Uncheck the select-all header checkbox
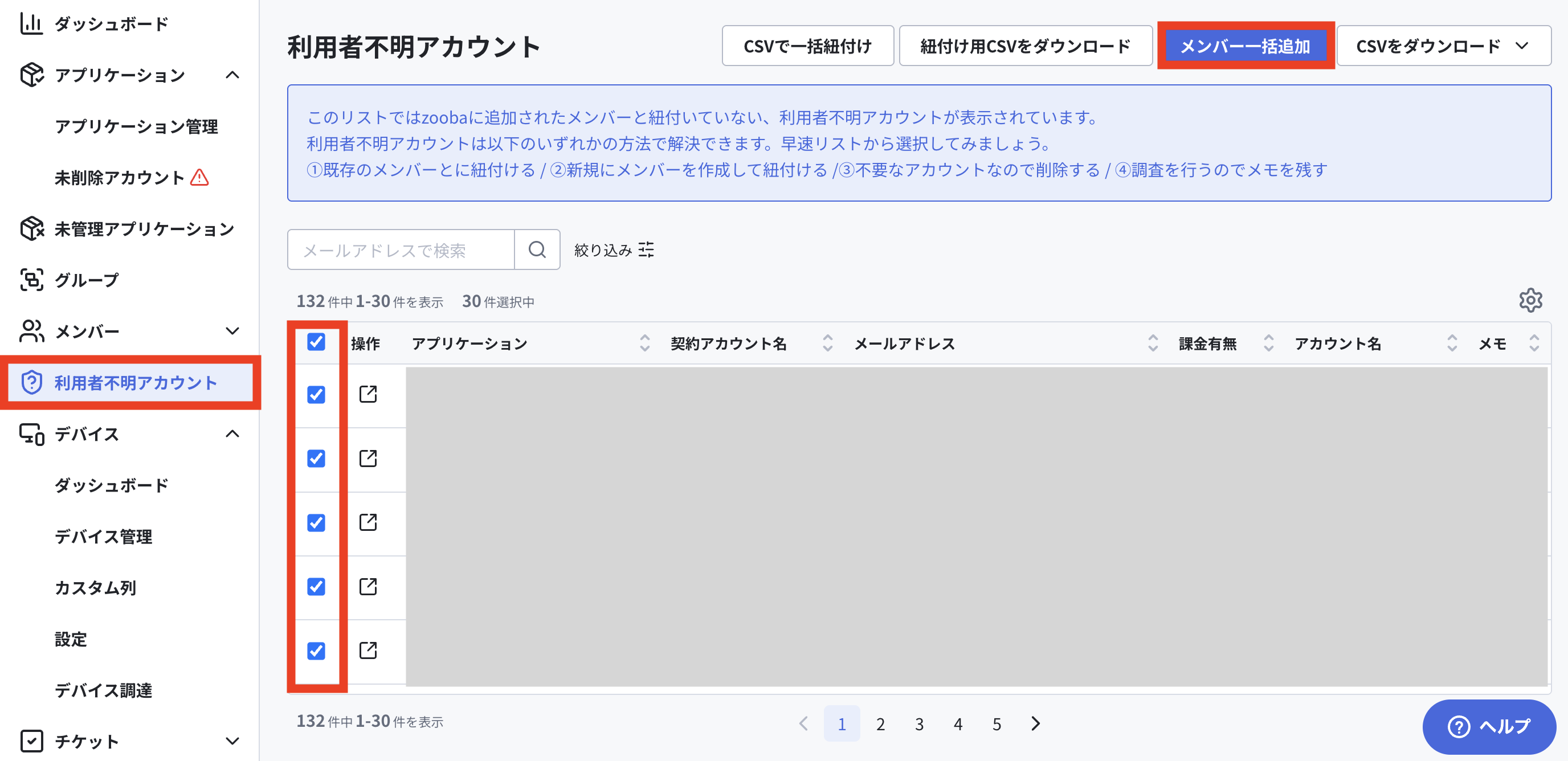The height and width of the screenshot is (761, 1568). point(316,342)
